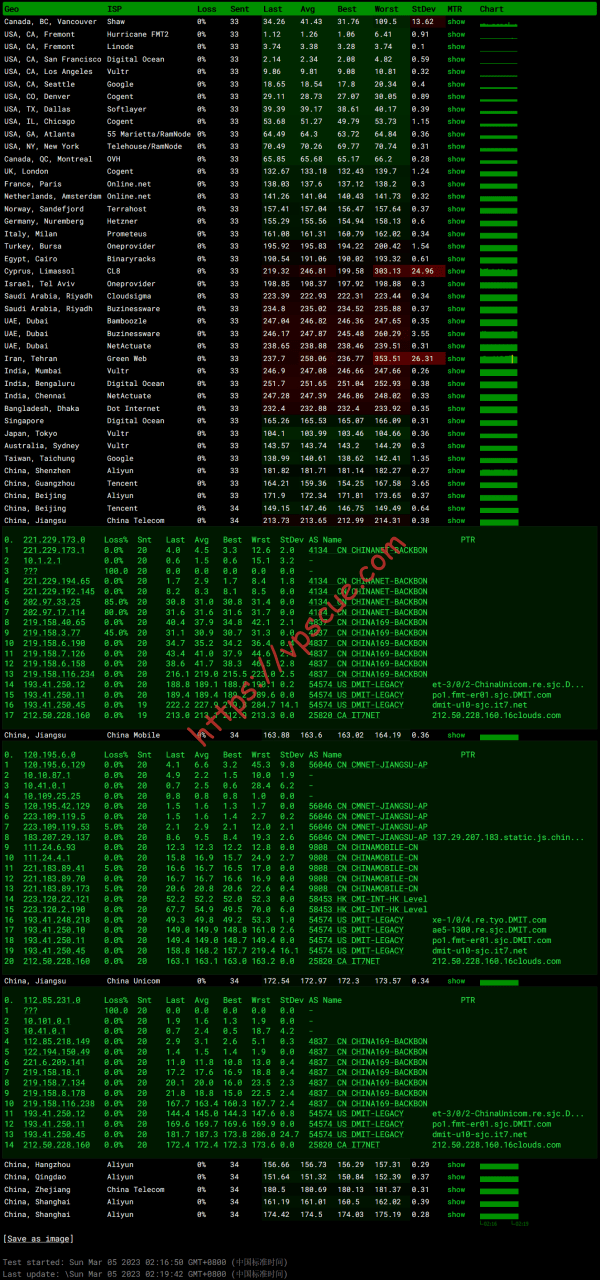Show MTR for Los Angeles Vultr
Viewport: 600px width, 1280px height.
(x=456, y=71)
